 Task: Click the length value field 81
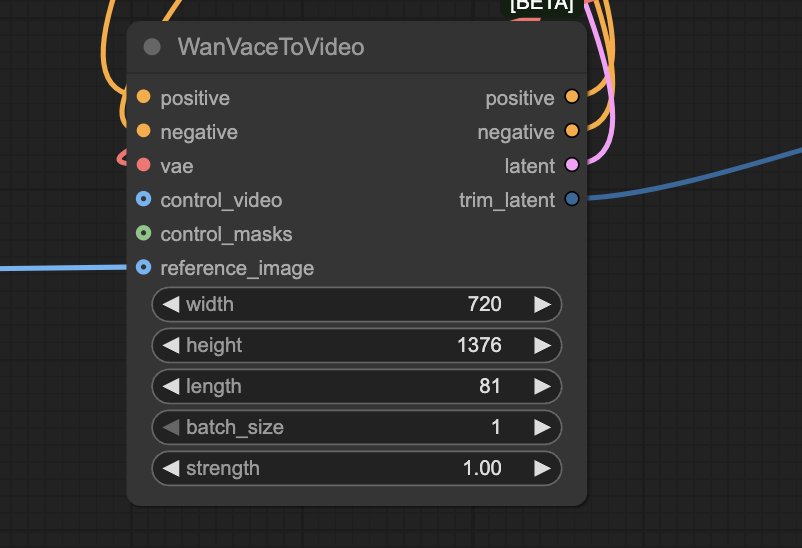pyautogui.click(x=489, y=386)
